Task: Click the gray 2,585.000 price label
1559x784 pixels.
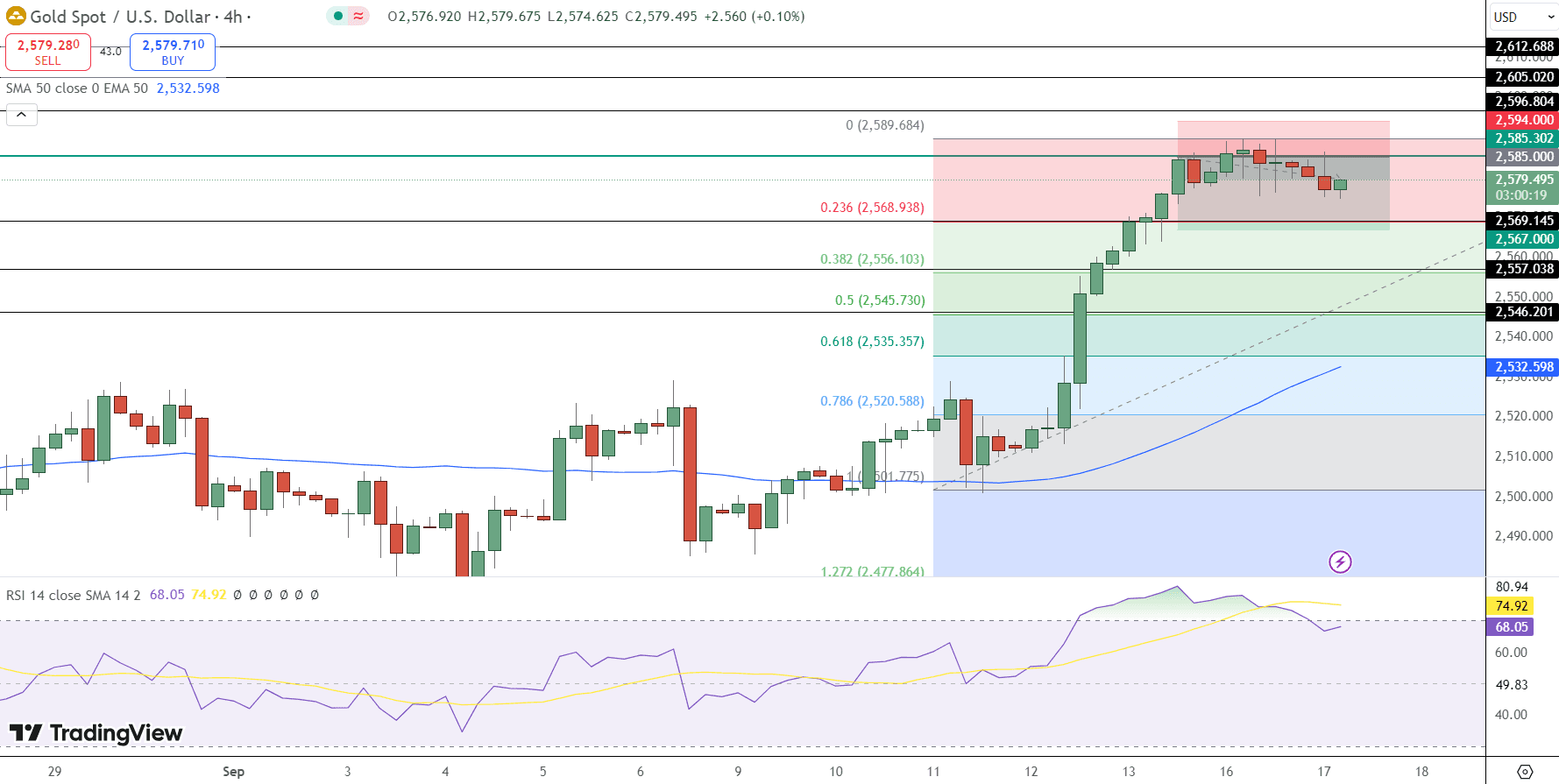Action: pos(1523,157)
